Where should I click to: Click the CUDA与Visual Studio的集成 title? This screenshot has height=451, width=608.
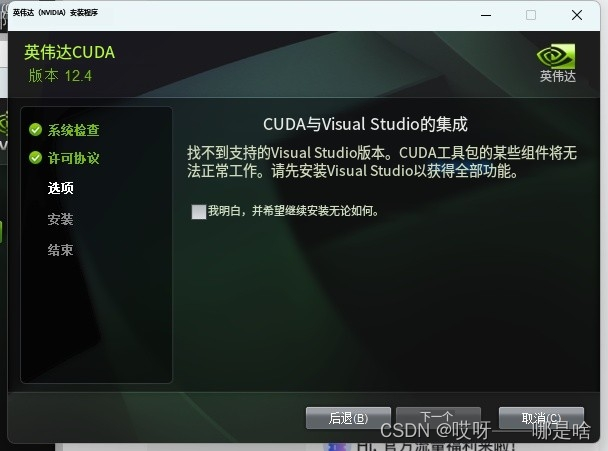365,124
